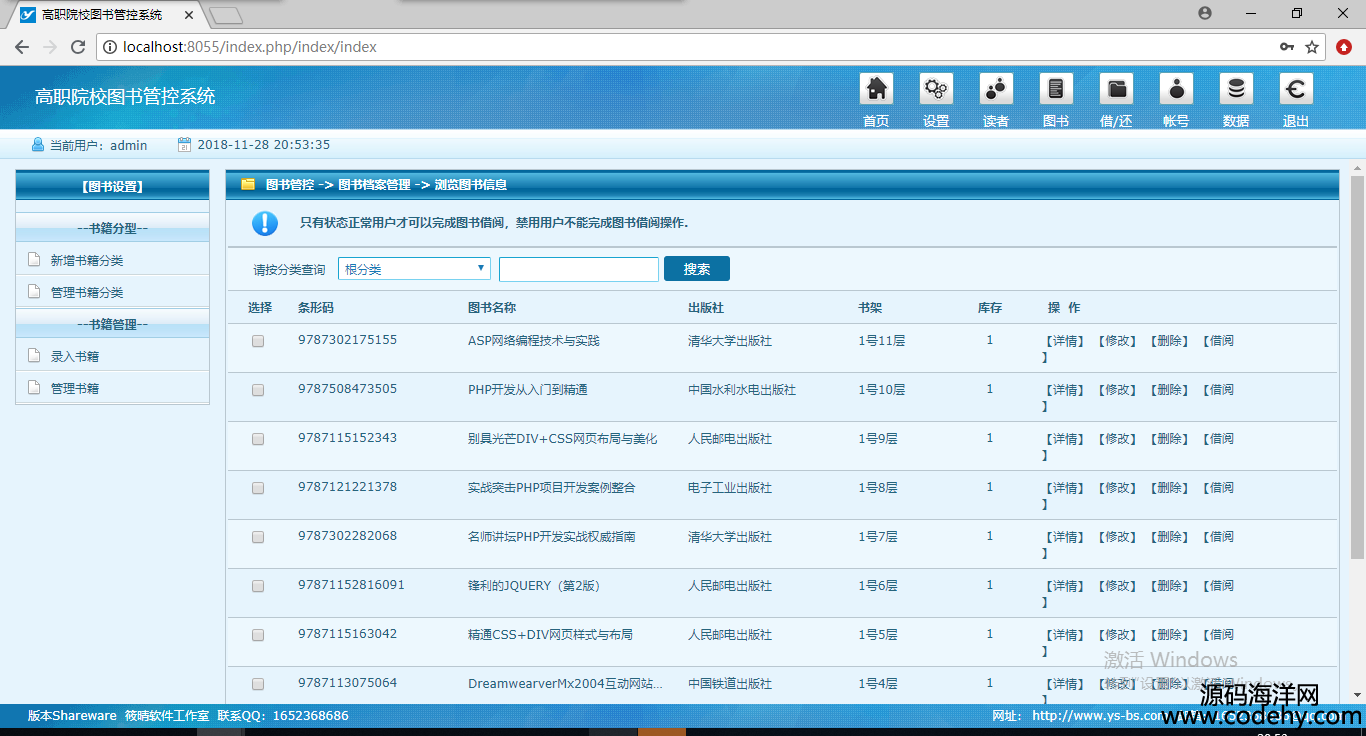The height and width of the screenshot is (736, 1366).
Task: Open 新增书籍分类 in the sidebar
Action: 87,261
